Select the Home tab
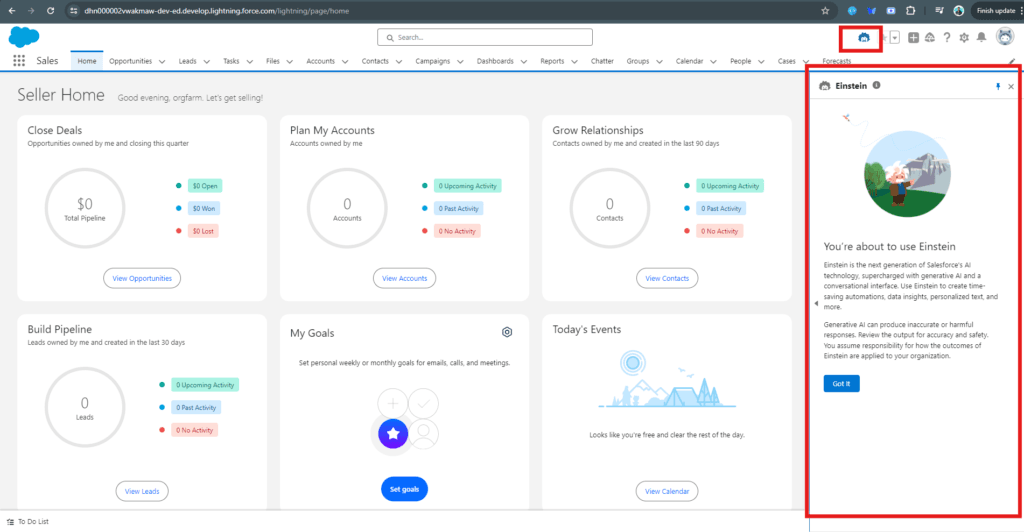The width and height of the screenshot is (1024, 532). pos(87,61)
